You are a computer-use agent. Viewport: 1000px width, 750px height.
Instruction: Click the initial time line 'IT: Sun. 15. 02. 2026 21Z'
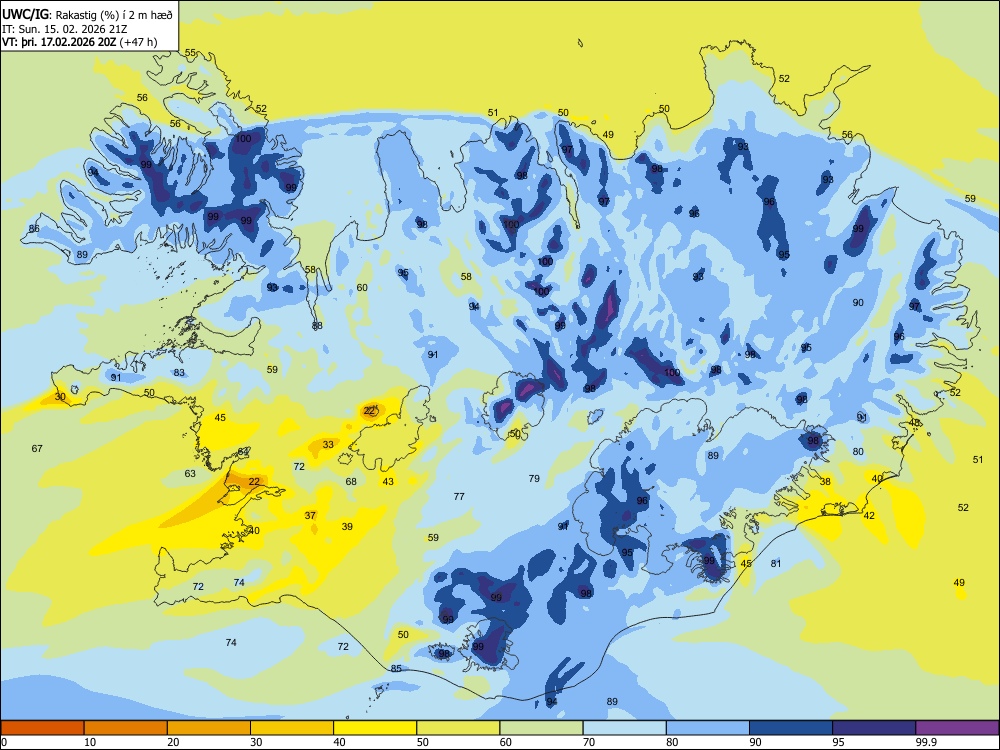(63, 29)
